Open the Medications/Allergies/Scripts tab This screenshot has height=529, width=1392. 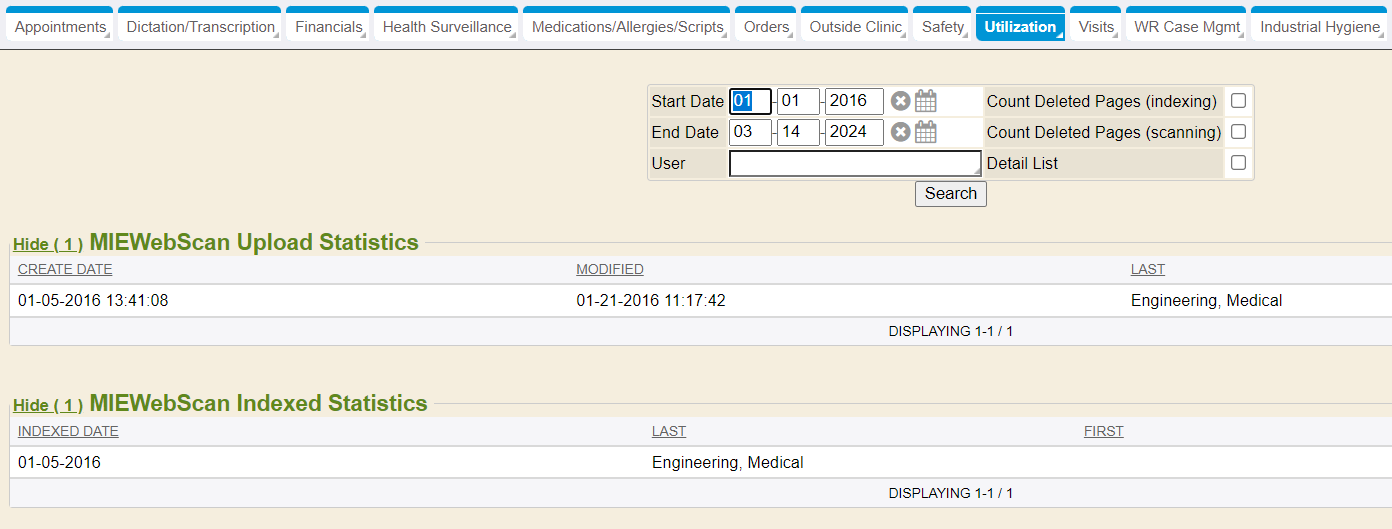[x=627, y=27]
